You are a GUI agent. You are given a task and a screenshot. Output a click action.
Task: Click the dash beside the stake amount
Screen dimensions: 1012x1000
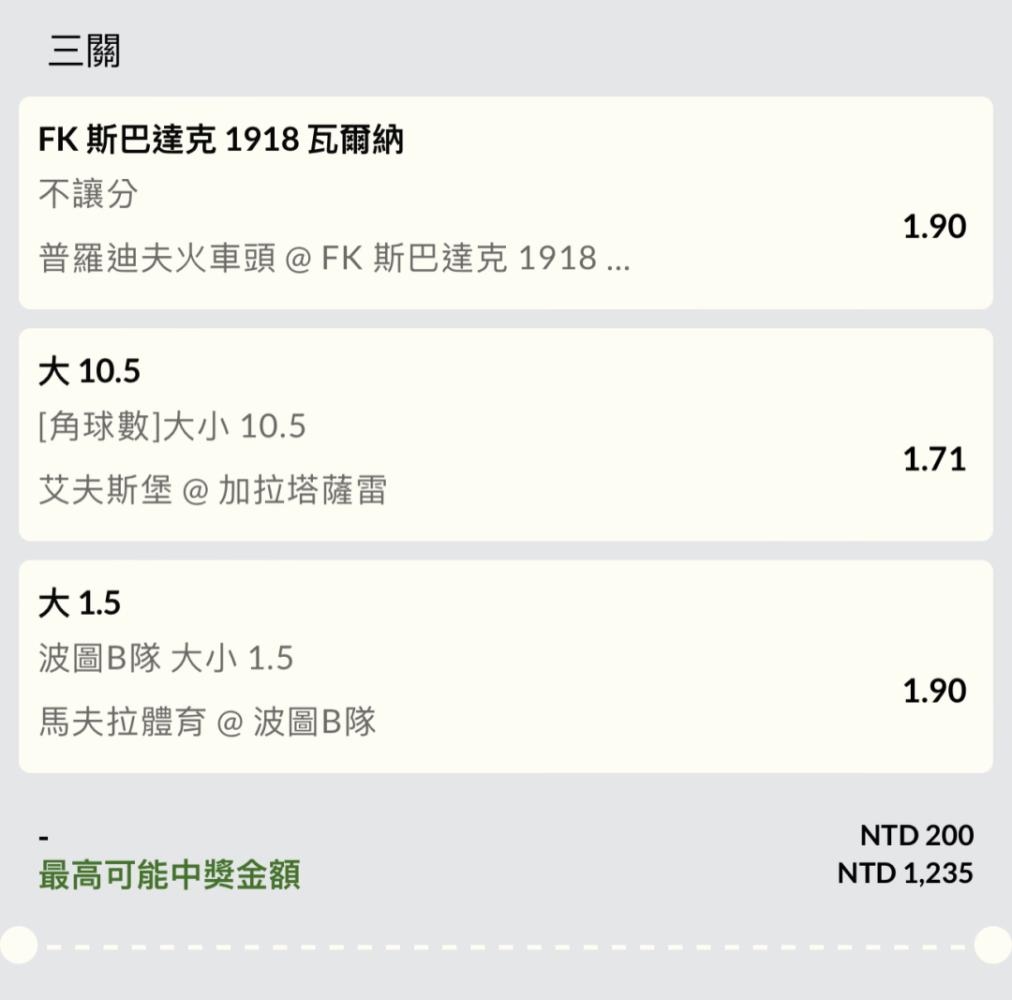44,838
